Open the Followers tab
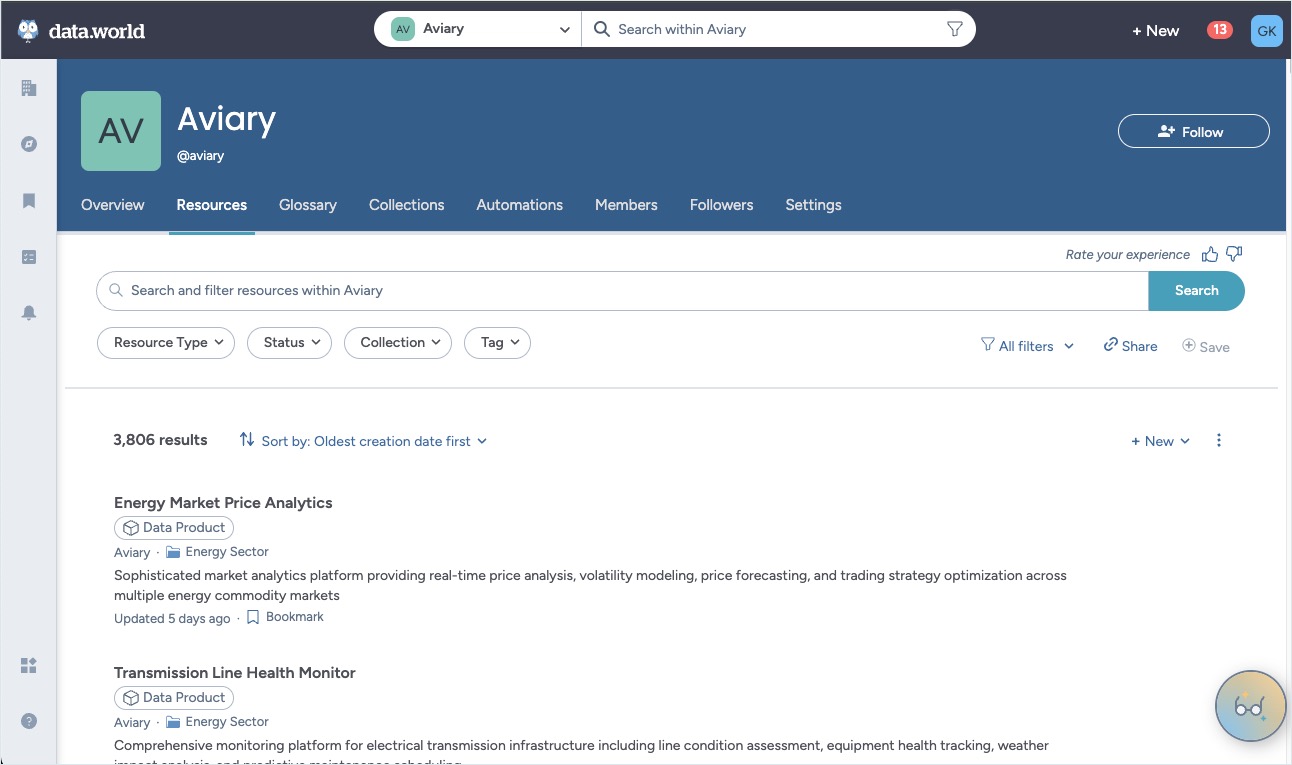The height and width of the screenshot is (765, 1292). tap(722, 205)
